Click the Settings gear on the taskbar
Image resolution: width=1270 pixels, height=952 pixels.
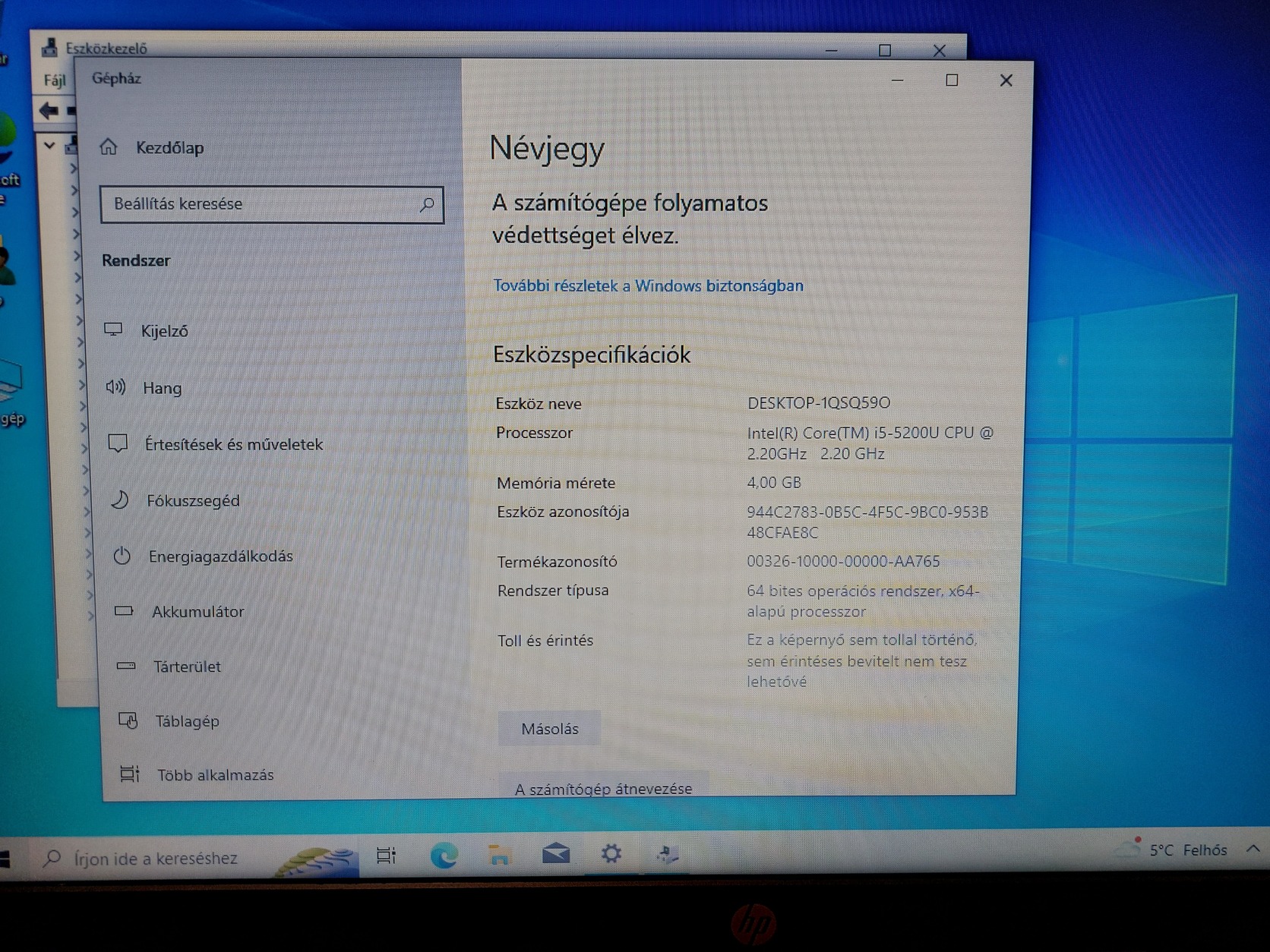pos(611,854)
